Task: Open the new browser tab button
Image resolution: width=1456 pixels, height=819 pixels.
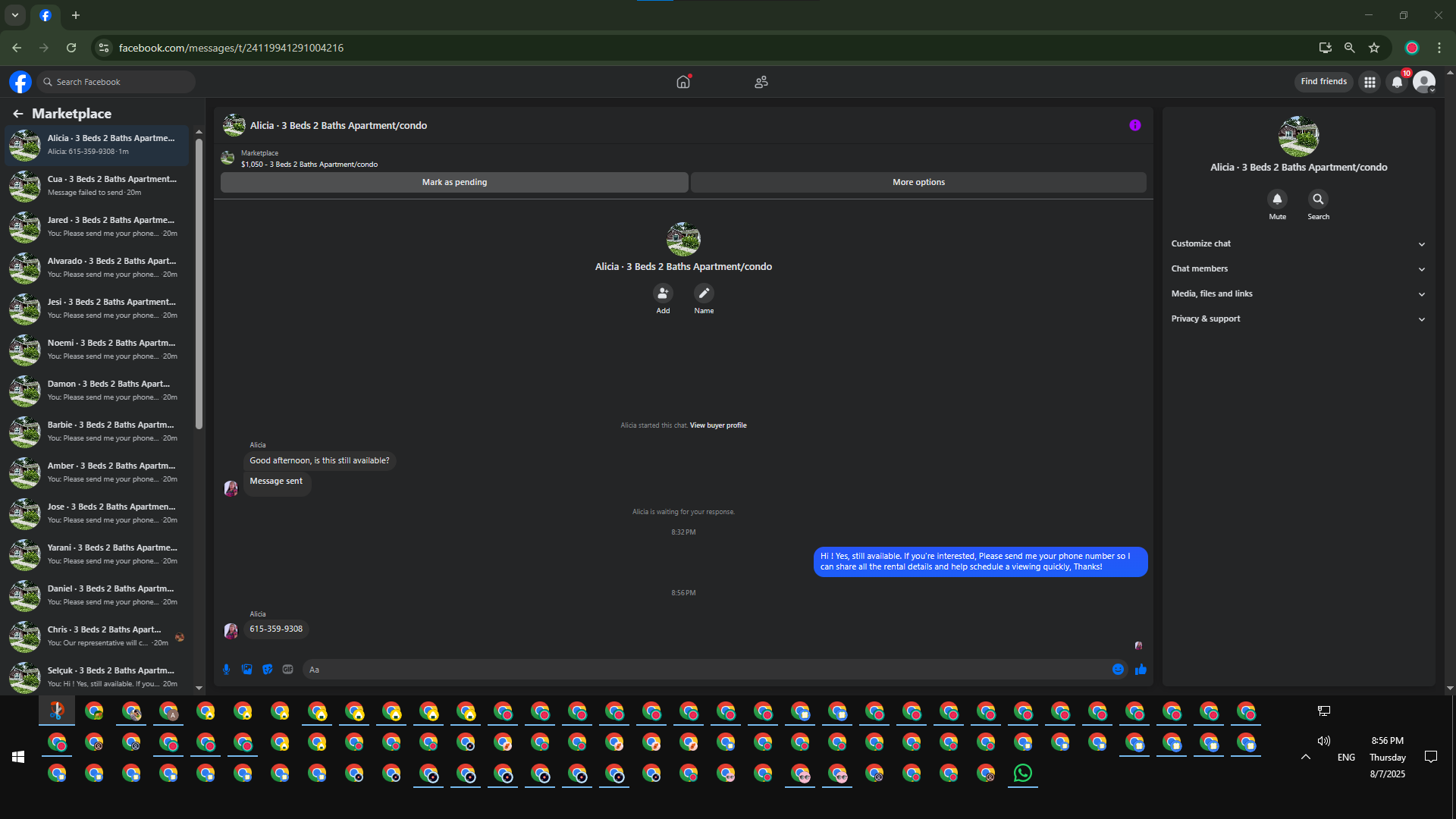Action: coord(76,15)
